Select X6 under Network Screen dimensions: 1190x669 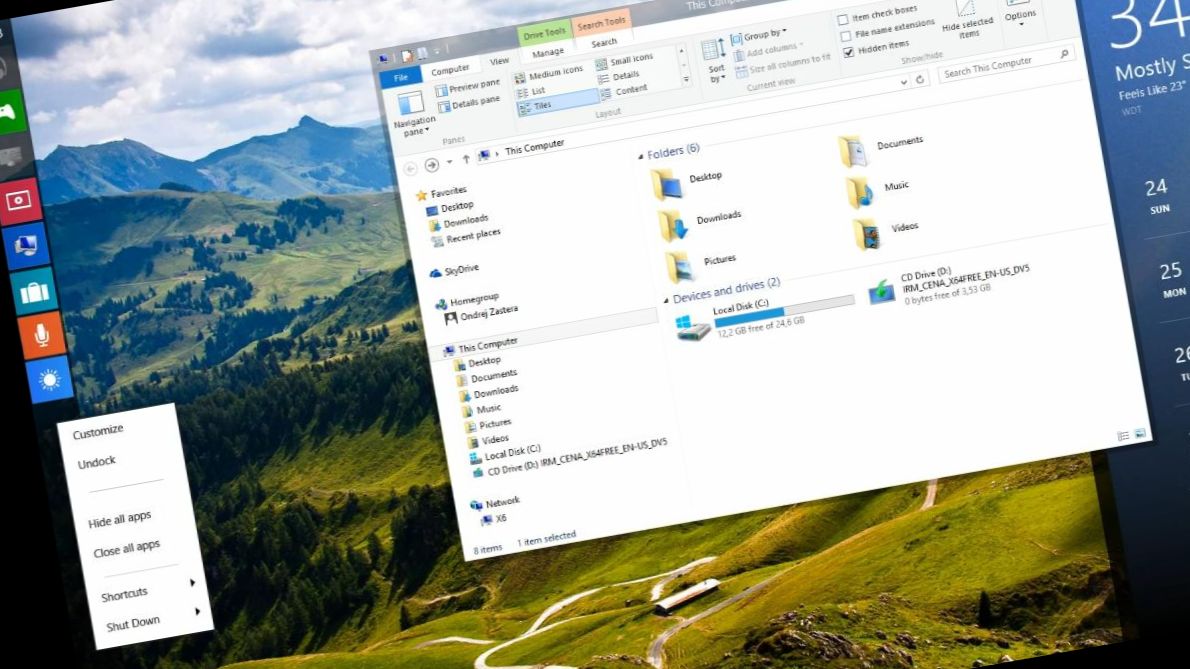coord(494,520)
